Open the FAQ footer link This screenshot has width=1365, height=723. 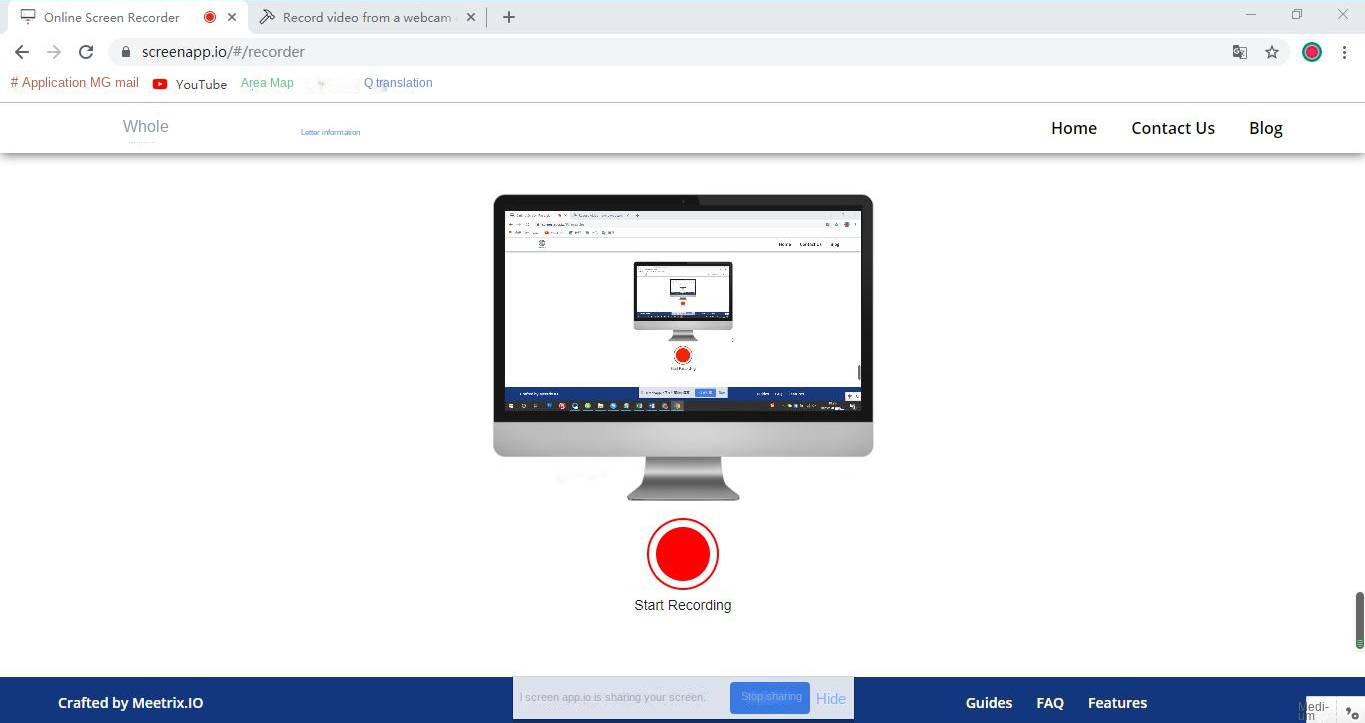click(1049, 703)
